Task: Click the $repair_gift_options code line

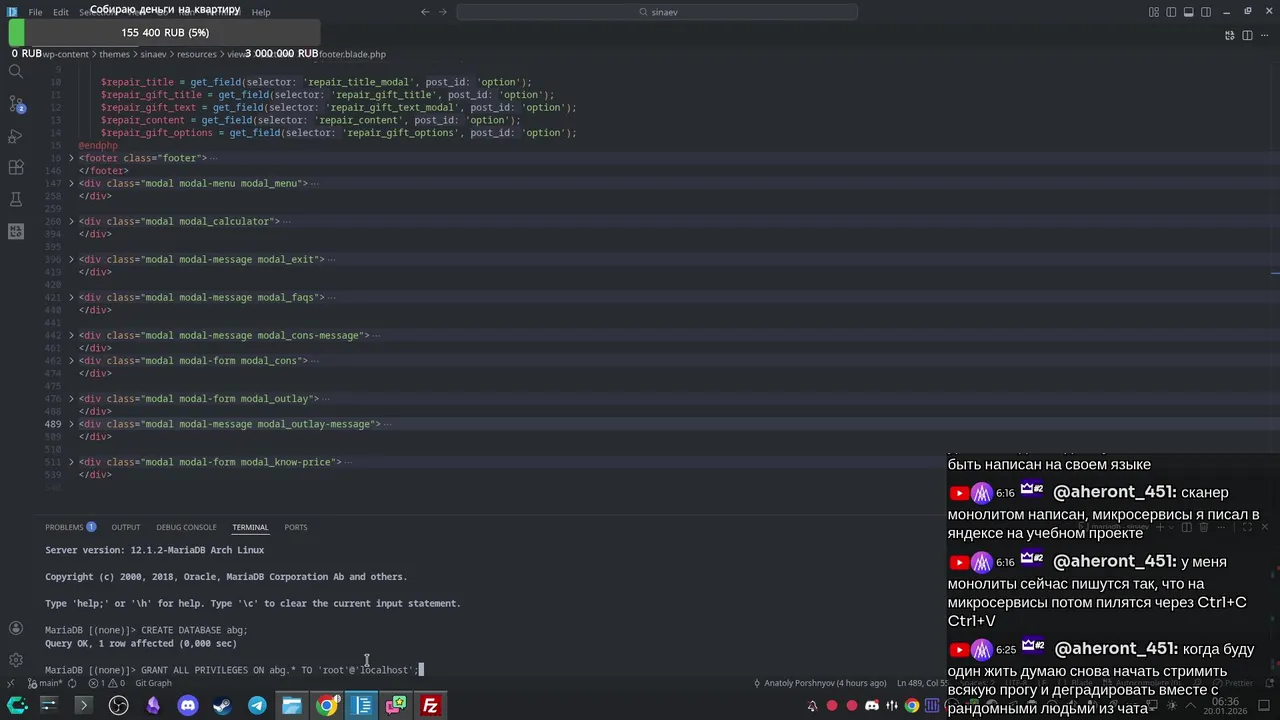Action: 338,133
